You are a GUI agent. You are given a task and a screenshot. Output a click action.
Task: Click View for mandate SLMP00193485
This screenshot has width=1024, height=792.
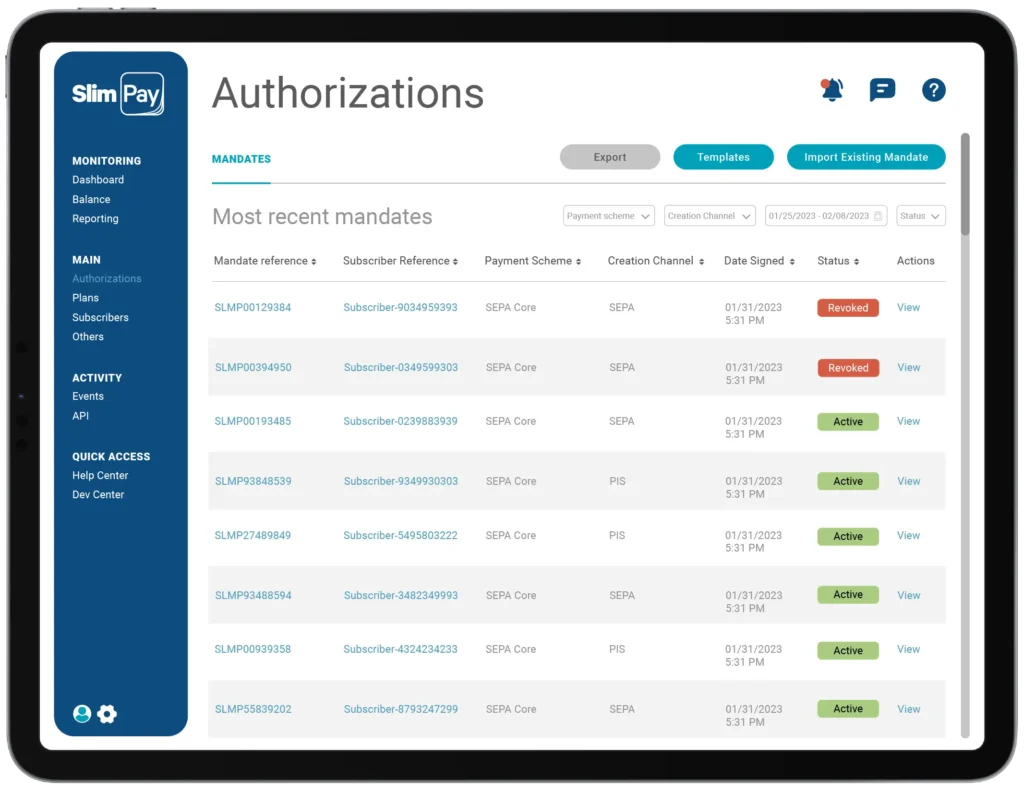908,421
